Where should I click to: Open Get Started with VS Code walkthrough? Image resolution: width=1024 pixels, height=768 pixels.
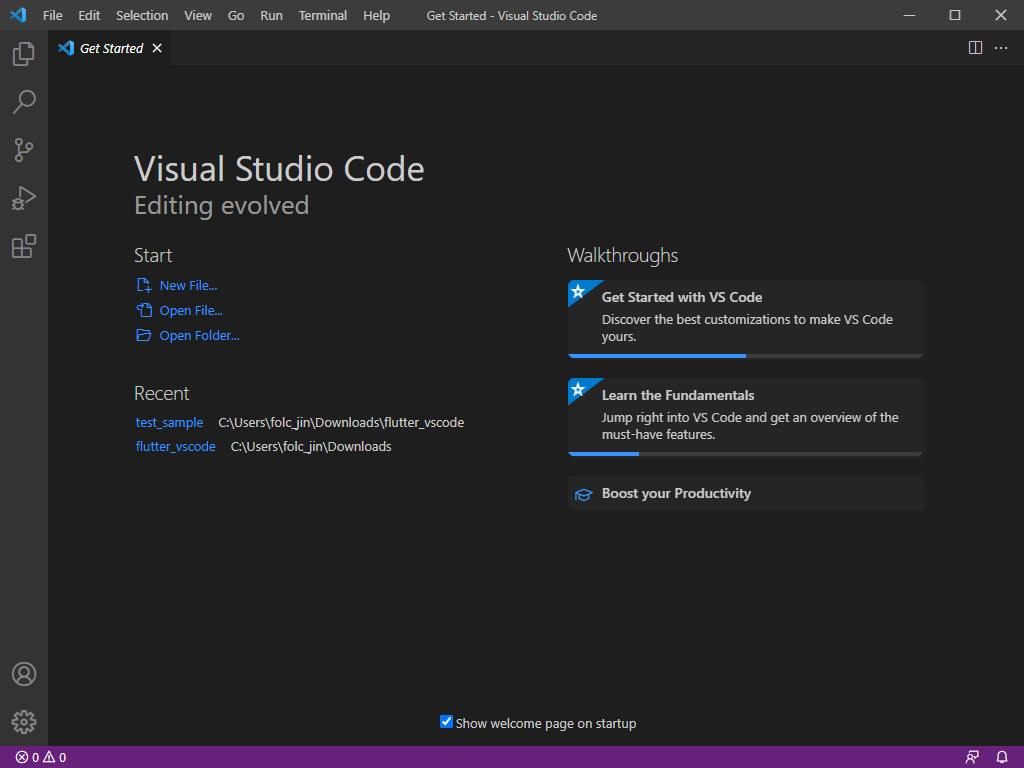pyautogui.click(x=745, y=319)
